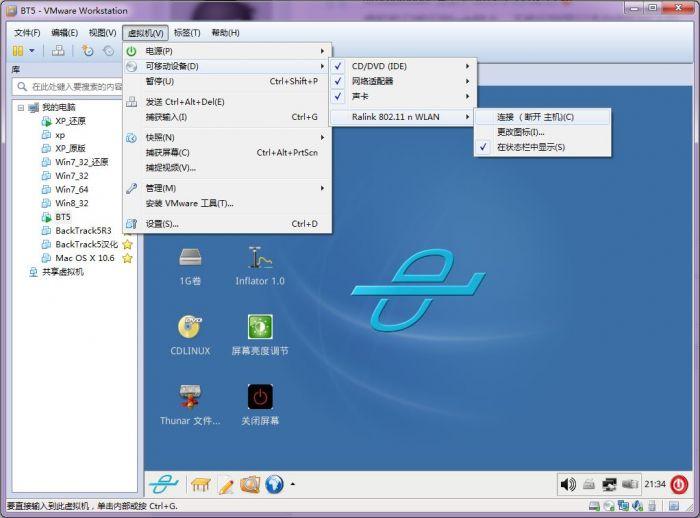
Task: Click the guest volume speaker icon
Action: (568, 484)
